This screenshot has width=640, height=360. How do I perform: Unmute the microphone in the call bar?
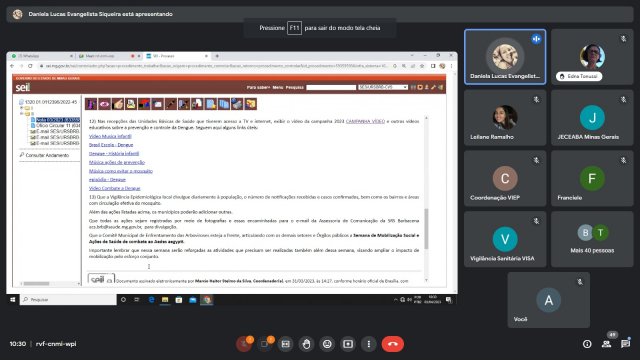click(244, 344)
